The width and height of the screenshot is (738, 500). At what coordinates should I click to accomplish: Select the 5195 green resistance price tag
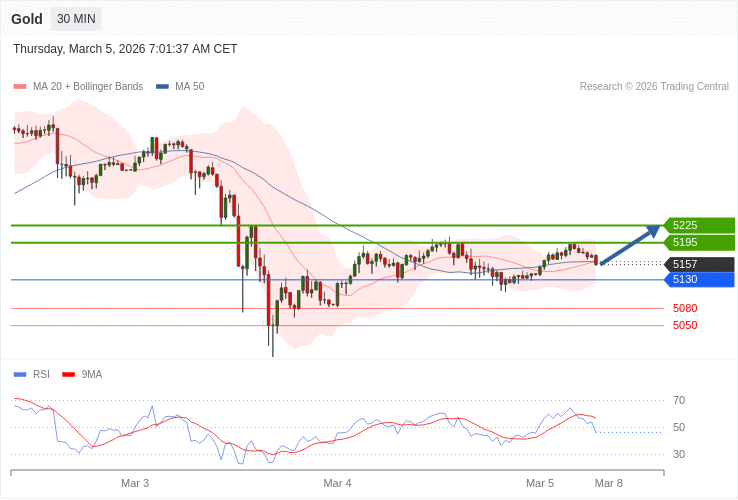(699, 242)
